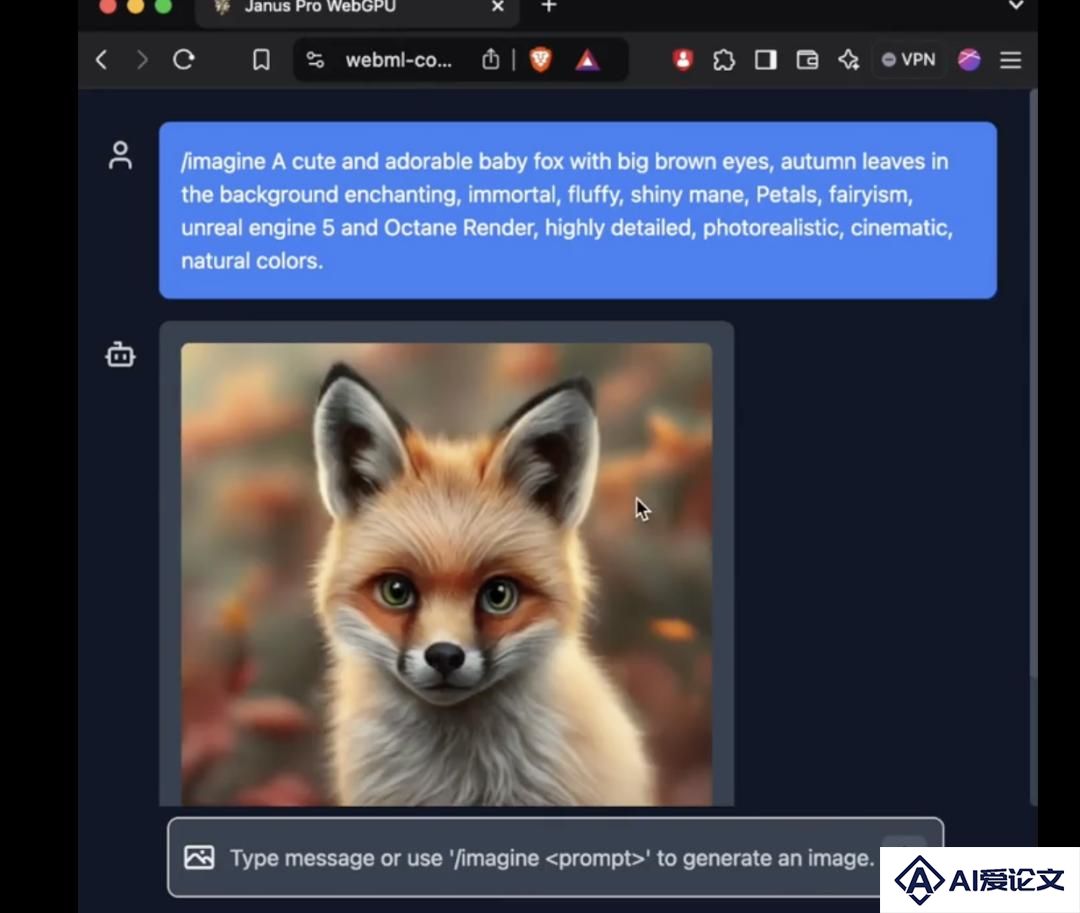Reload the page with the refresh icon
The height and width of the screenshot is (913, 1080).
click(183, 59)
